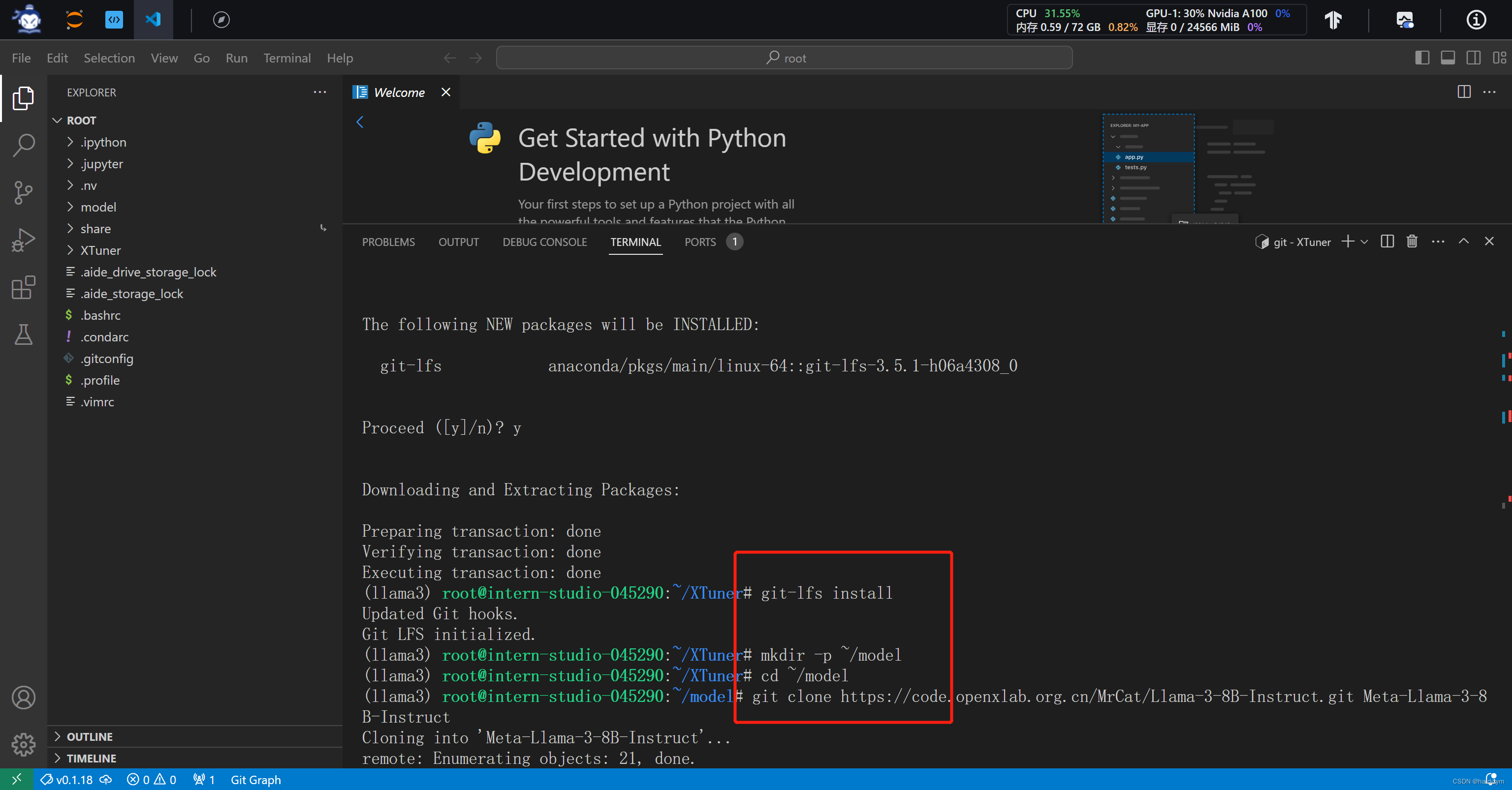Screen dimensions: 1512x790
Task: Toggle the bottom panel visibility
Action: (1448, 58)
